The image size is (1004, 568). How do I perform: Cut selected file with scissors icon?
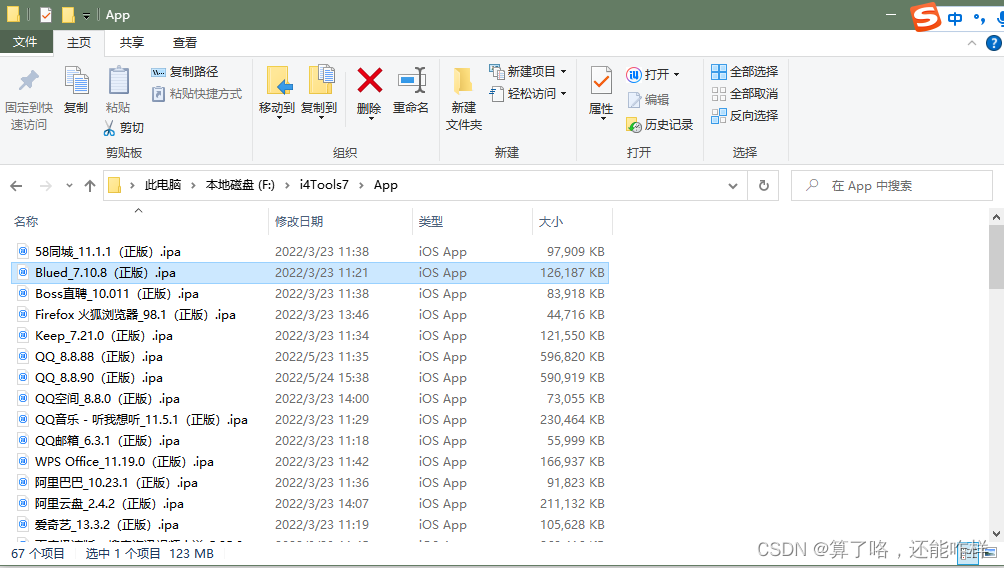click(124, 127)
